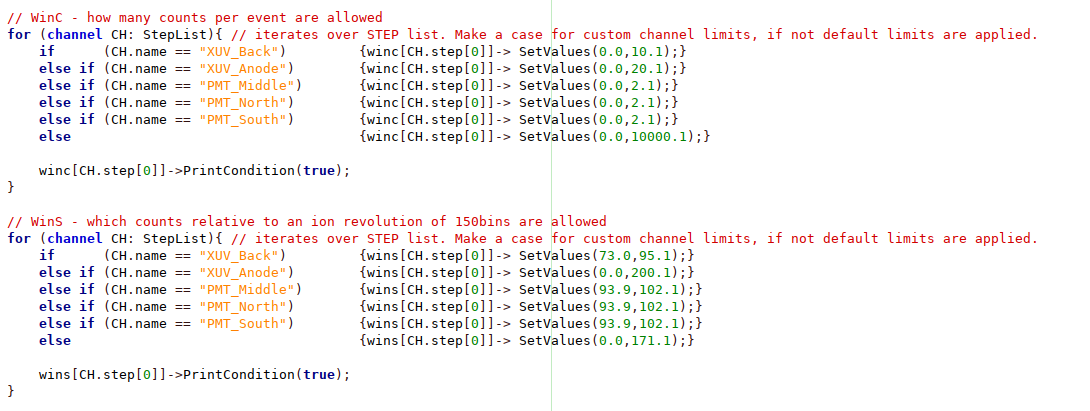
Task: Click "PMT_South" string in the winc block
Action: pos(246,119)
